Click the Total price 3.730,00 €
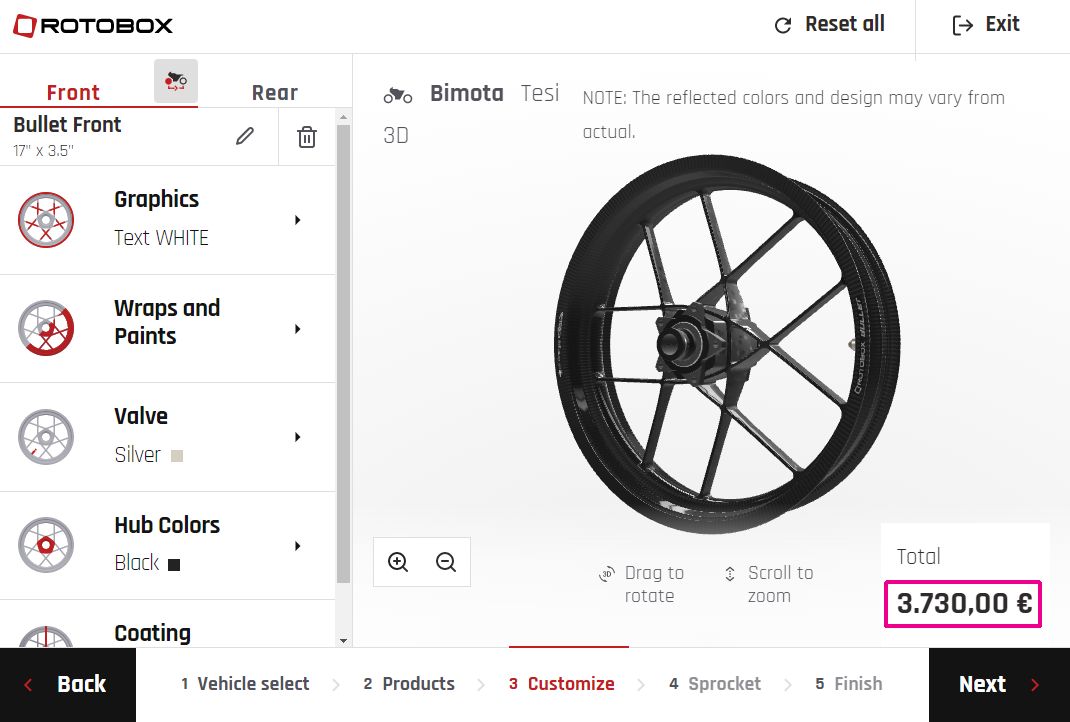 (963, 604)
